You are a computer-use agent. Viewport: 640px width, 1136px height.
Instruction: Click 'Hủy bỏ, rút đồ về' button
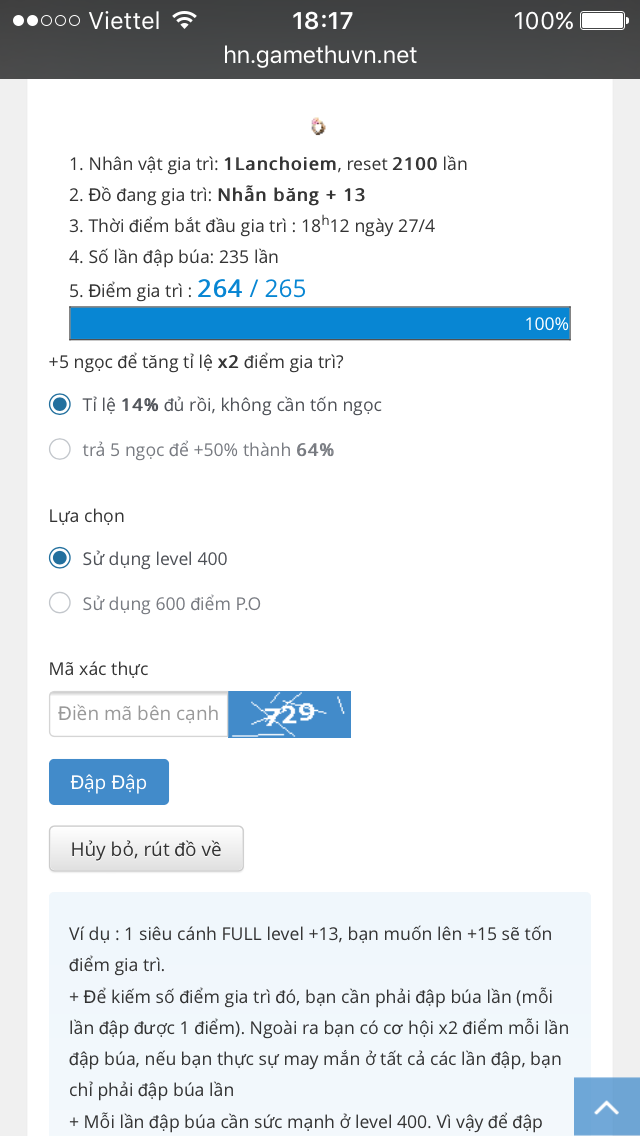[x=146, y=848]
